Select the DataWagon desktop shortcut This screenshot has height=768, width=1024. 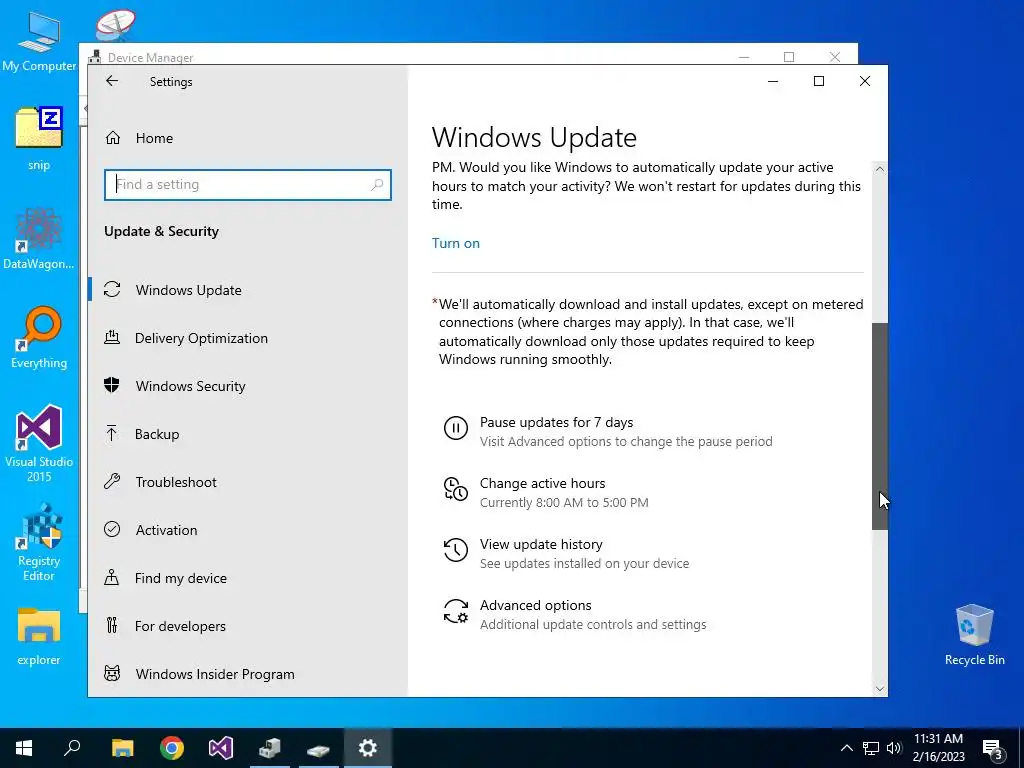pos(39,238)
